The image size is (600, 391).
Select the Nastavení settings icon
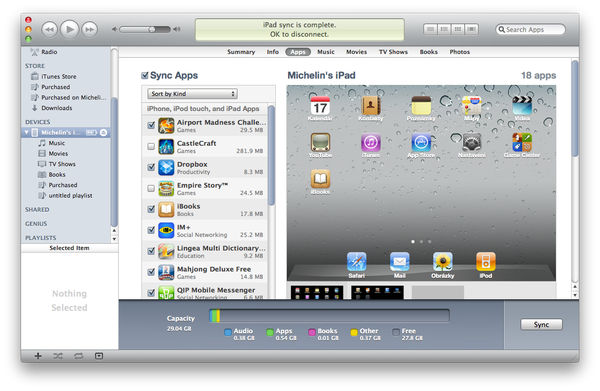(x=471, y=143)
